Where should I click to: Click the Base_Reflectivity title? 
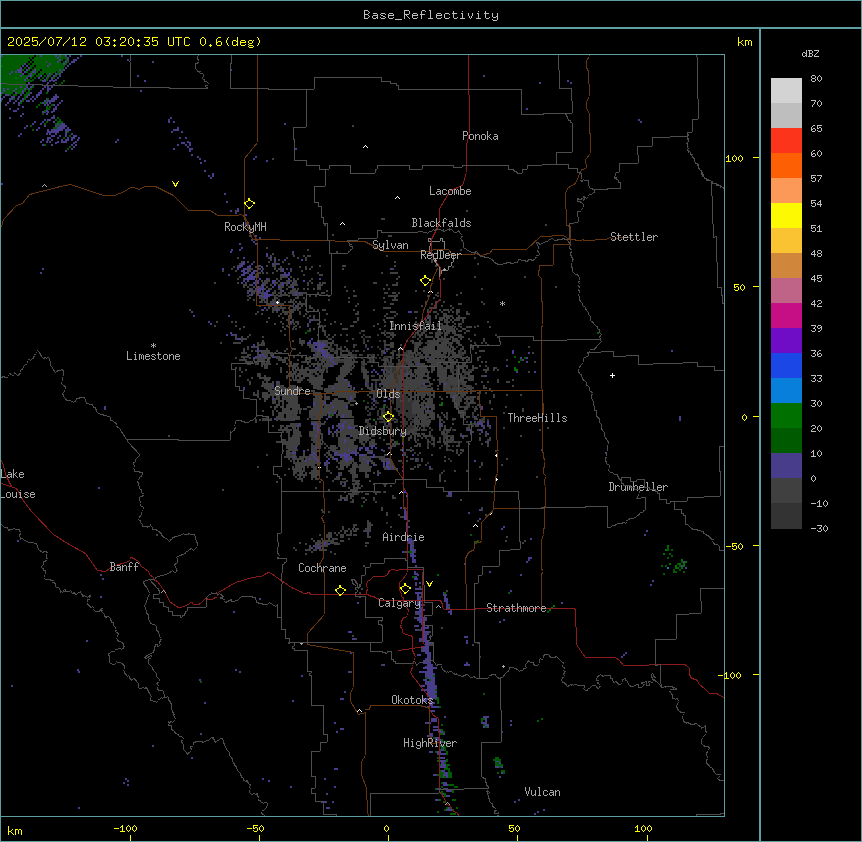431,15
